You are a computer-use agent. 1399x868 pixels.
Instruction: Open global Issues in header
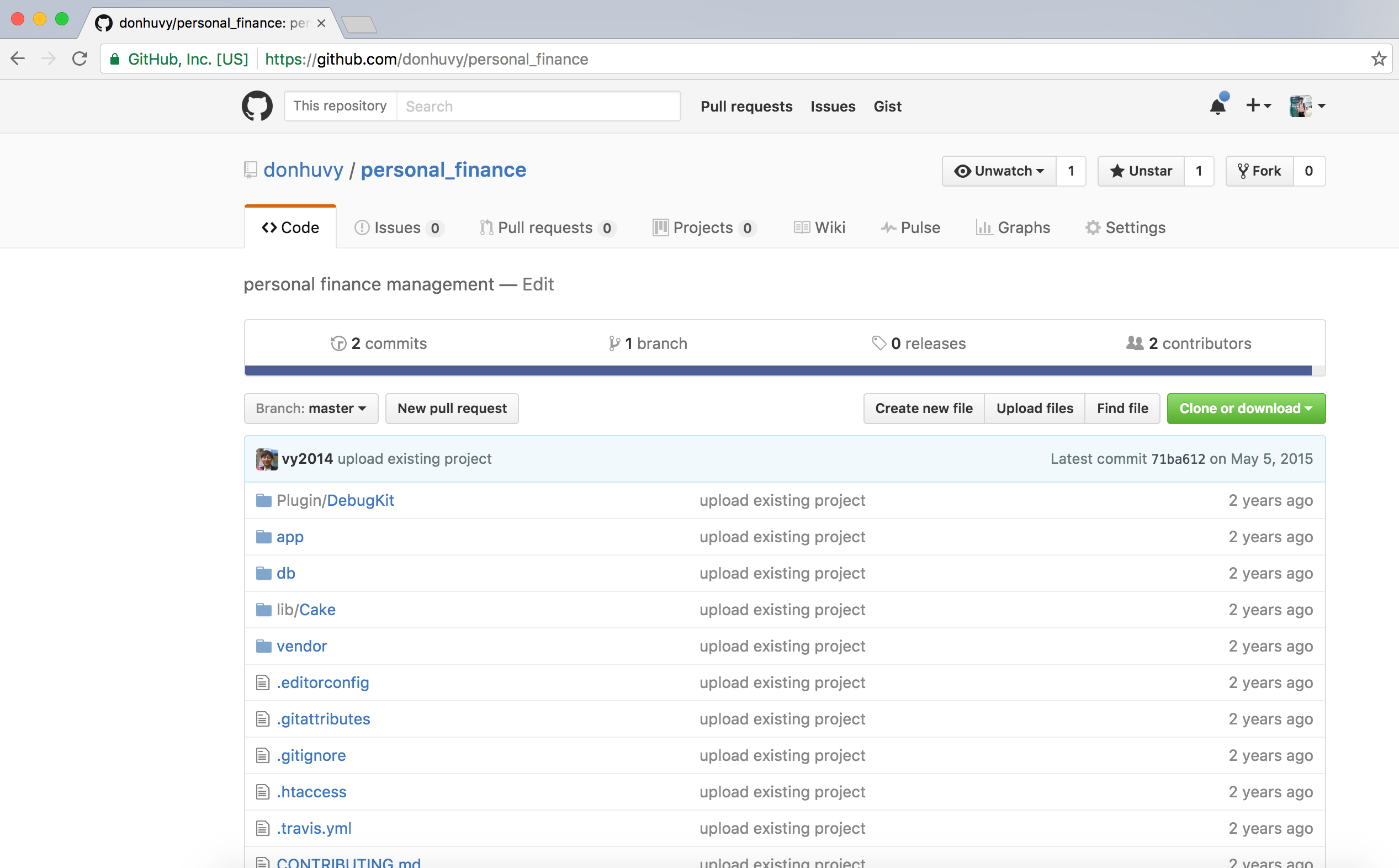tap(833, 106)
